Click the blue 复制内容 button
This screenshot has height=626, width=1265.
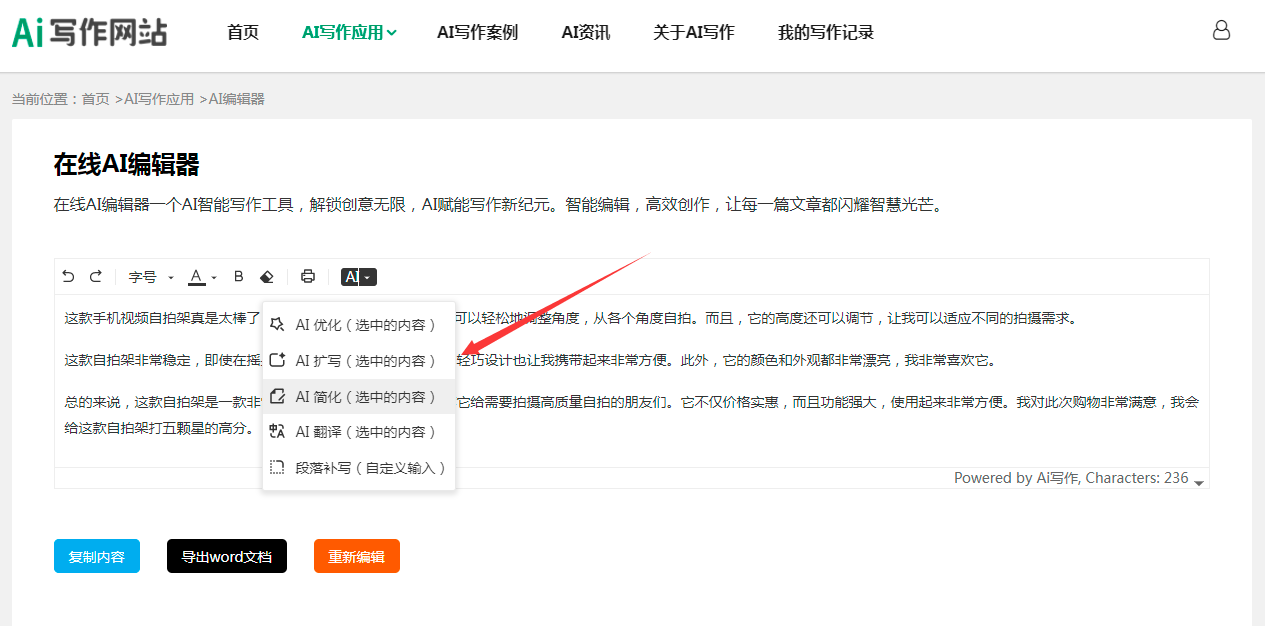click(x=97, y=556)
